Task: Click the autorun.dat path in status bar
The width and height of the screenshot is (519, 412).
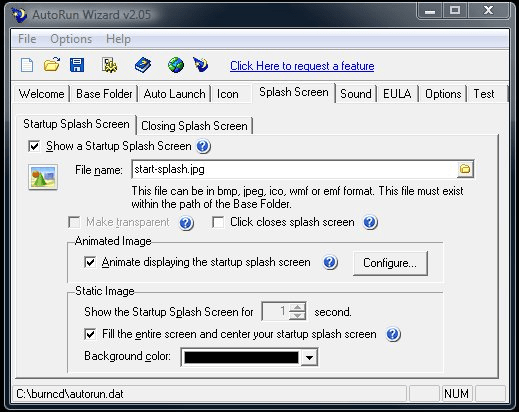Action: click(70, 394)
